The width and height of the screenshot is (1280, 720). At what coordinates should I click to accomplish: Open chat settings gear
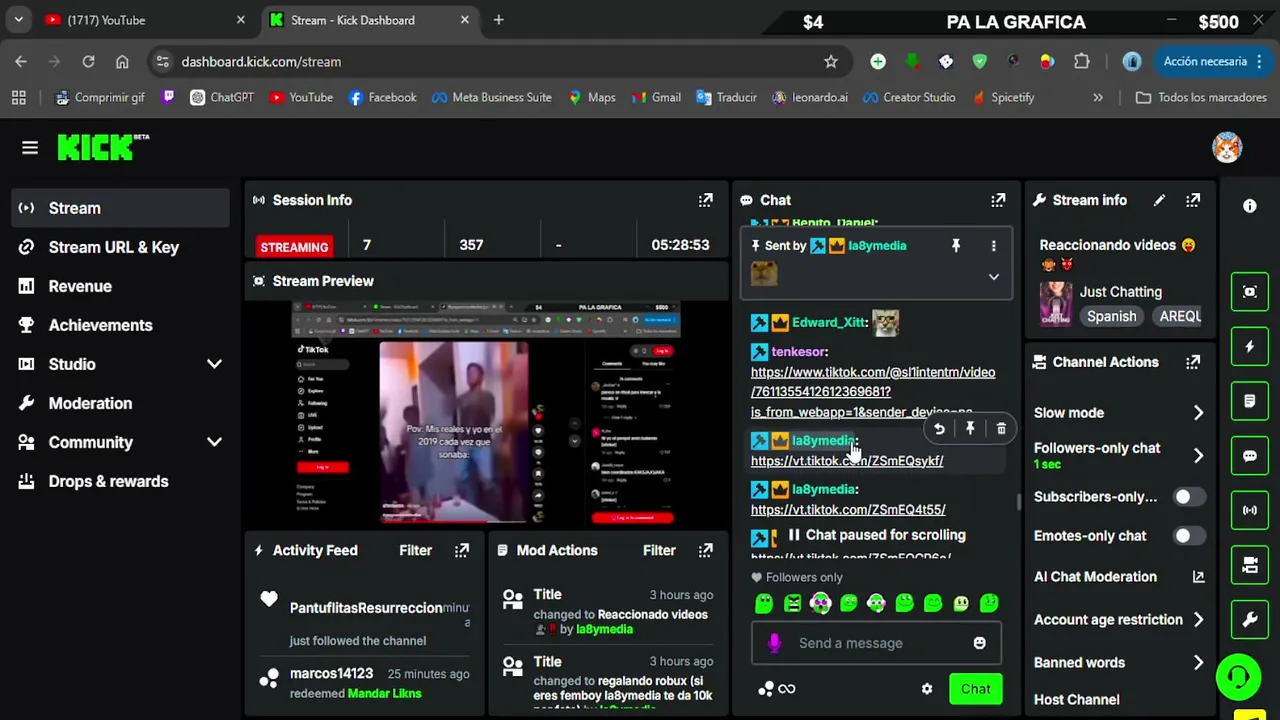tap(927, 689)
